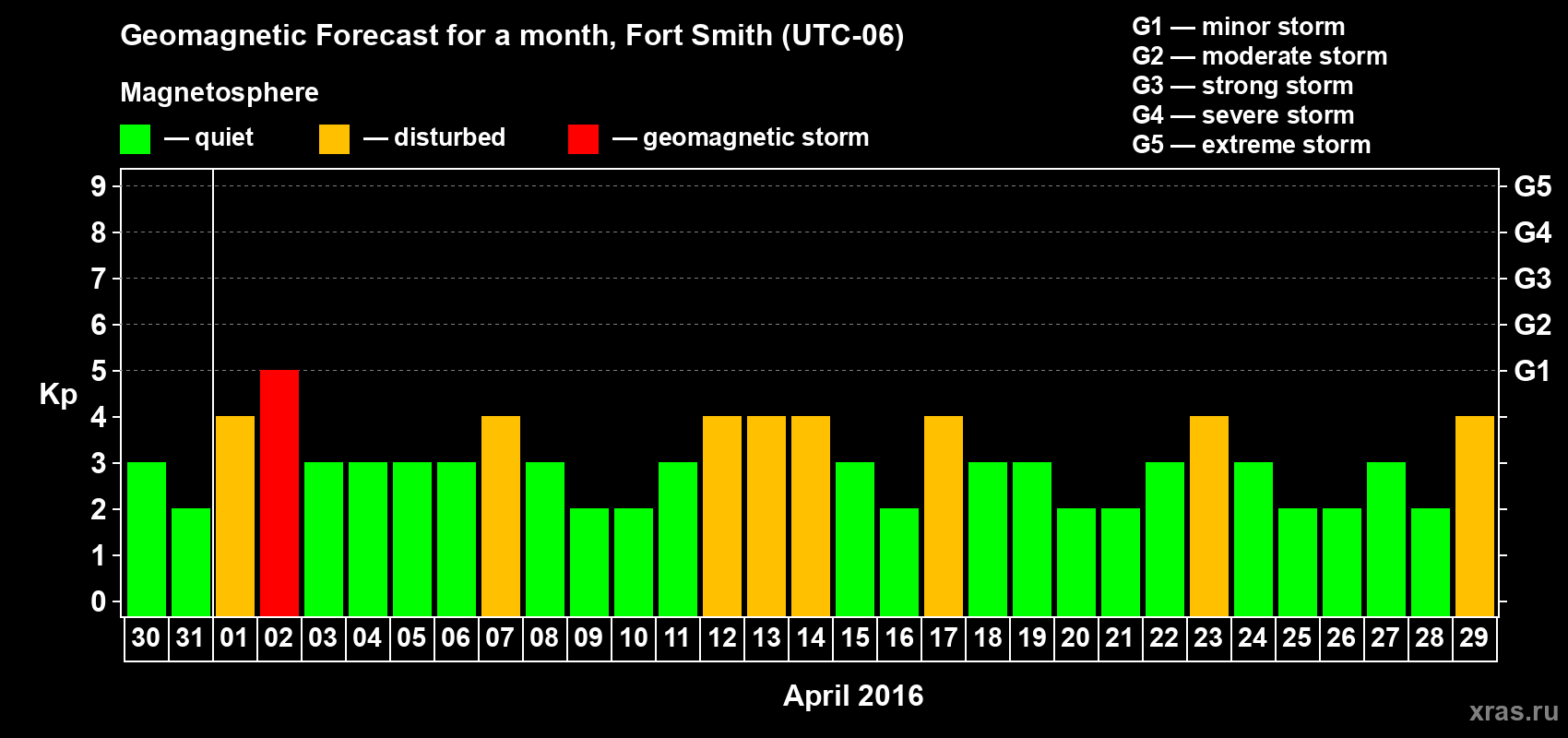Click the G5 label on right axis
1568x738 pixels.
point(1532,186)
